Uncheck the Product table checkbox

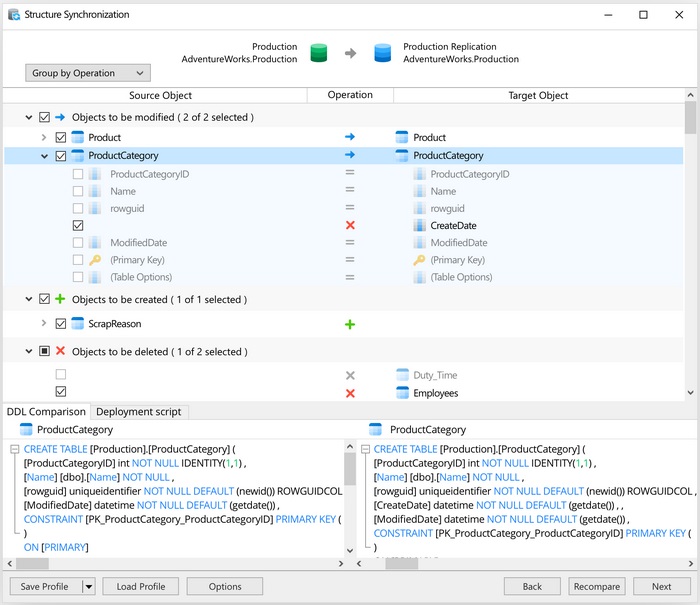click(61, 137)
